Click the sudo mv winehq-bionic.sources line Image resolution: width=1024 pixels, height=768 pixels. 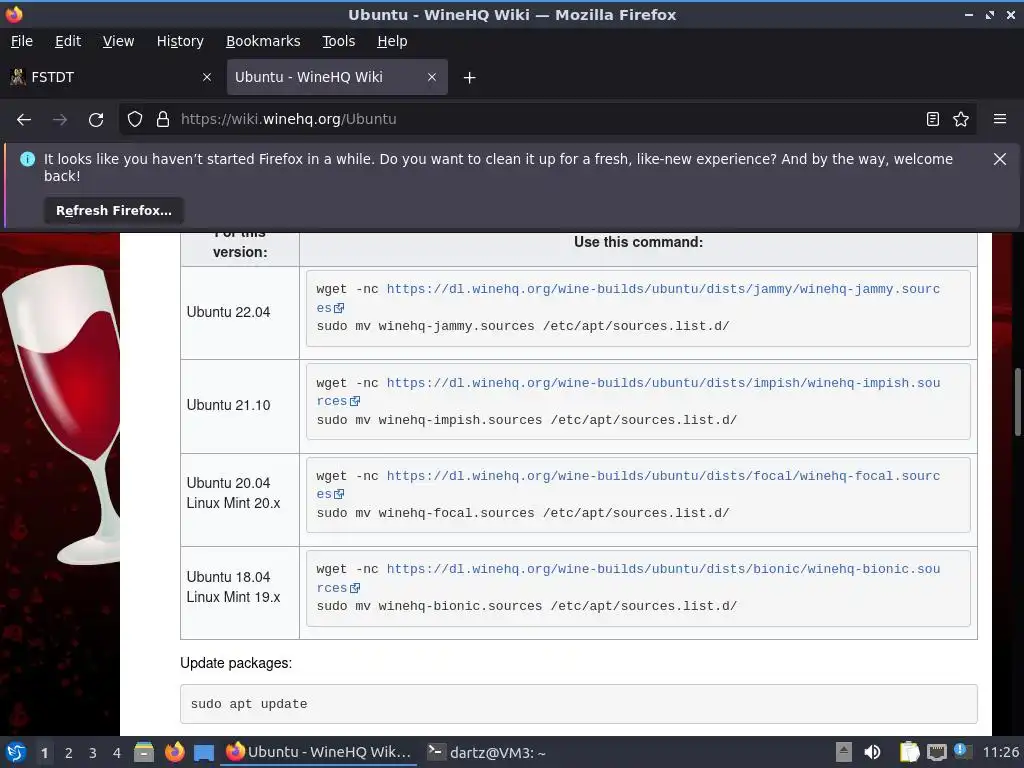pos(526,607)
